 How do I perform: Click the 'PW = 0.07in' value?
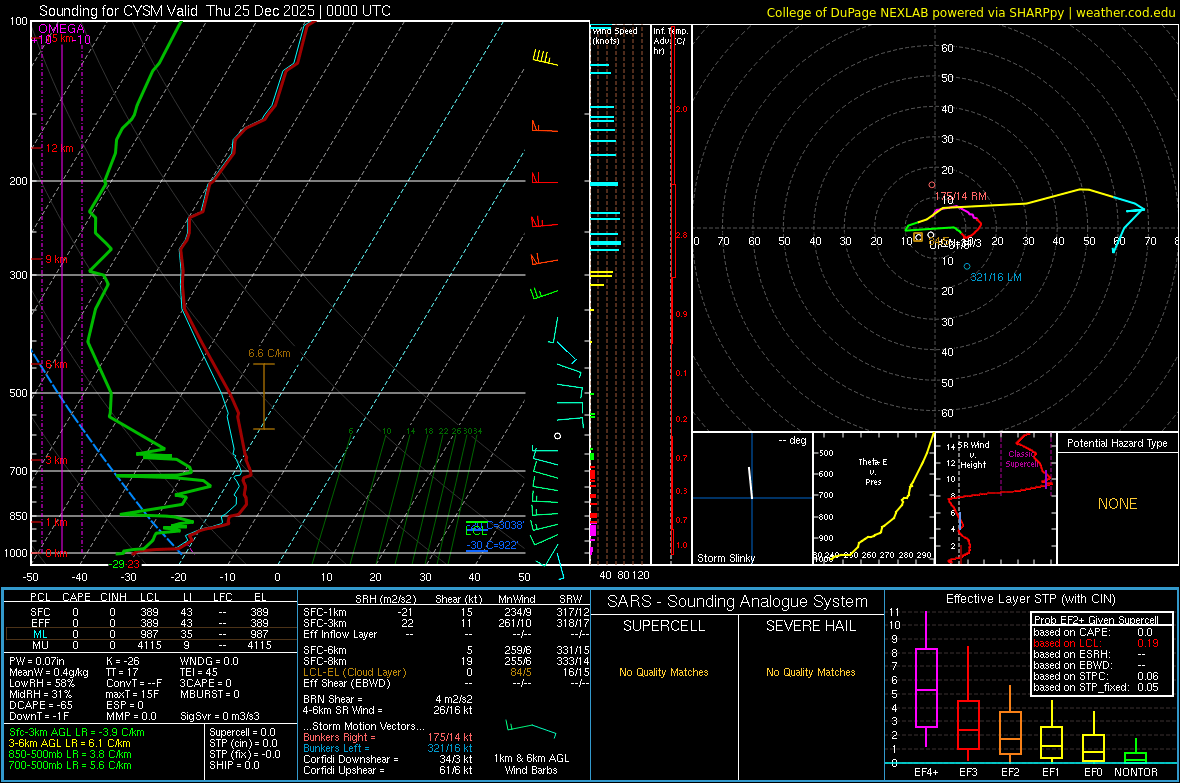[x=37, y=661]
